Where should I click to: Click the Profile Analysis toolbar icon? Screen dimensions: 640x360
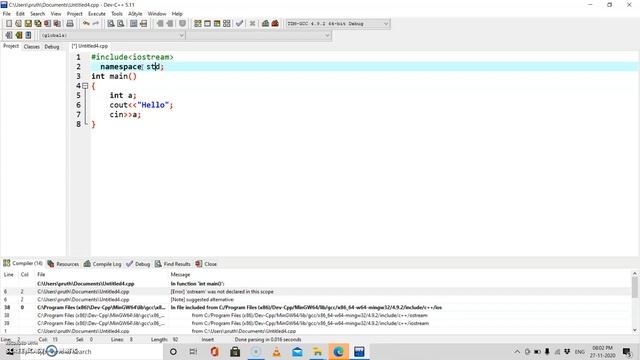(265, 24)
